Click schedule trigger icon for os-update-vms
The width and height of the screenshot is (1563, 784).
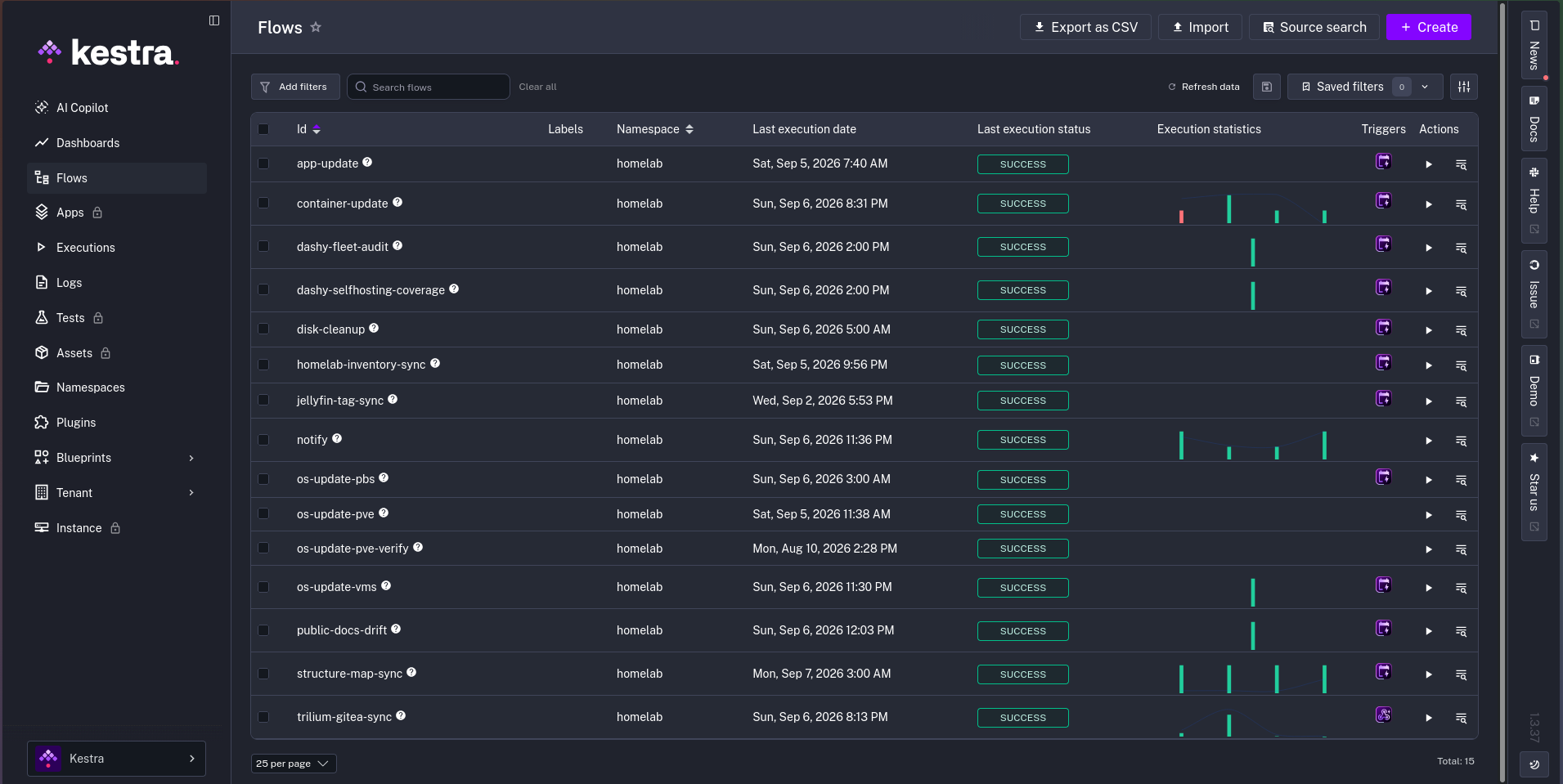(1383, 585)
